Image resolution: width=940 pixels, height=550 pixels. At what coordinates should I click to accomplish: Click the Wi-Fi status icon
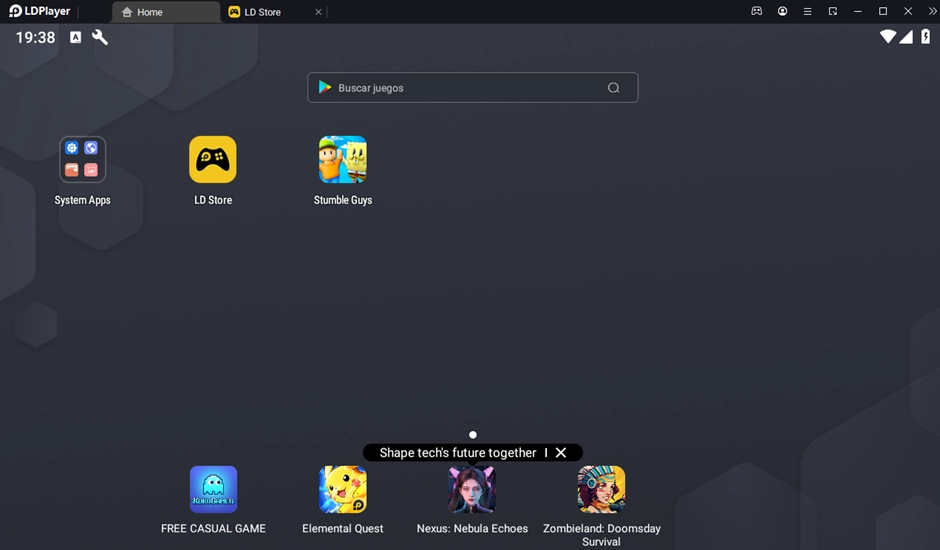(888, 37)
